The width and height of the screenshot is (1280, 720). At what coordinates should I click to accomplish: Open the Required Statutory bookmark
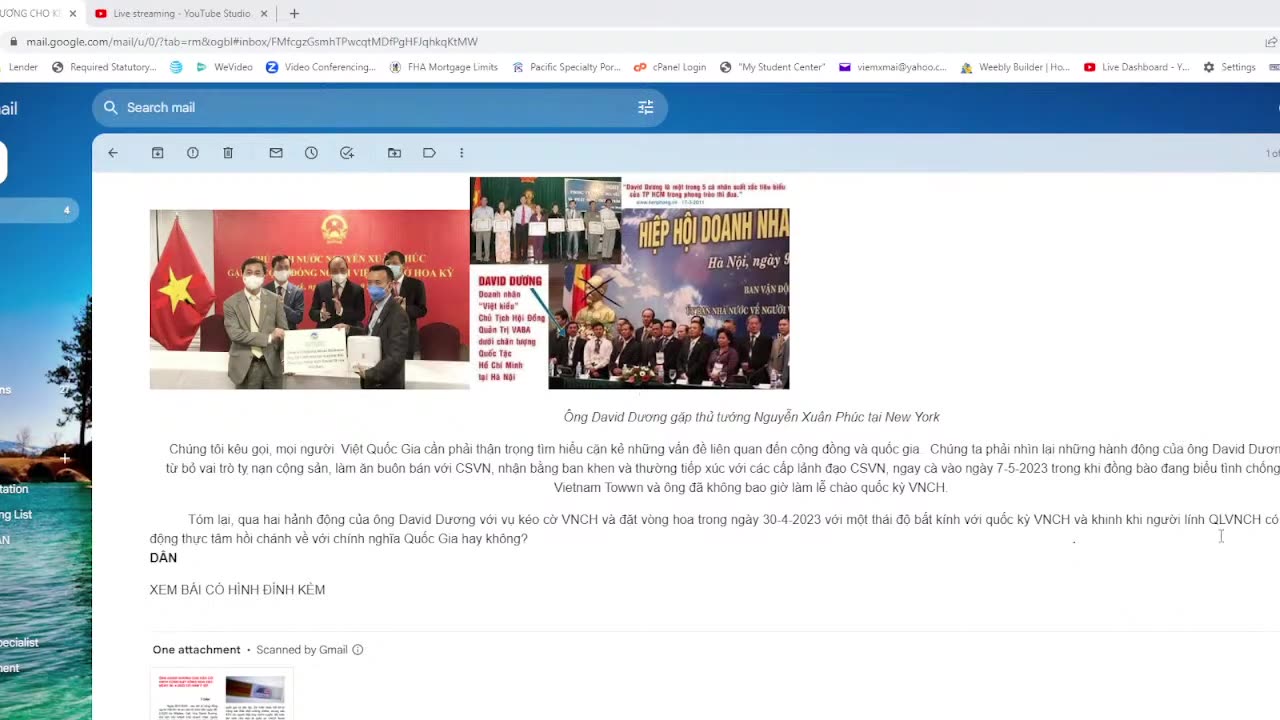[104, 67]
